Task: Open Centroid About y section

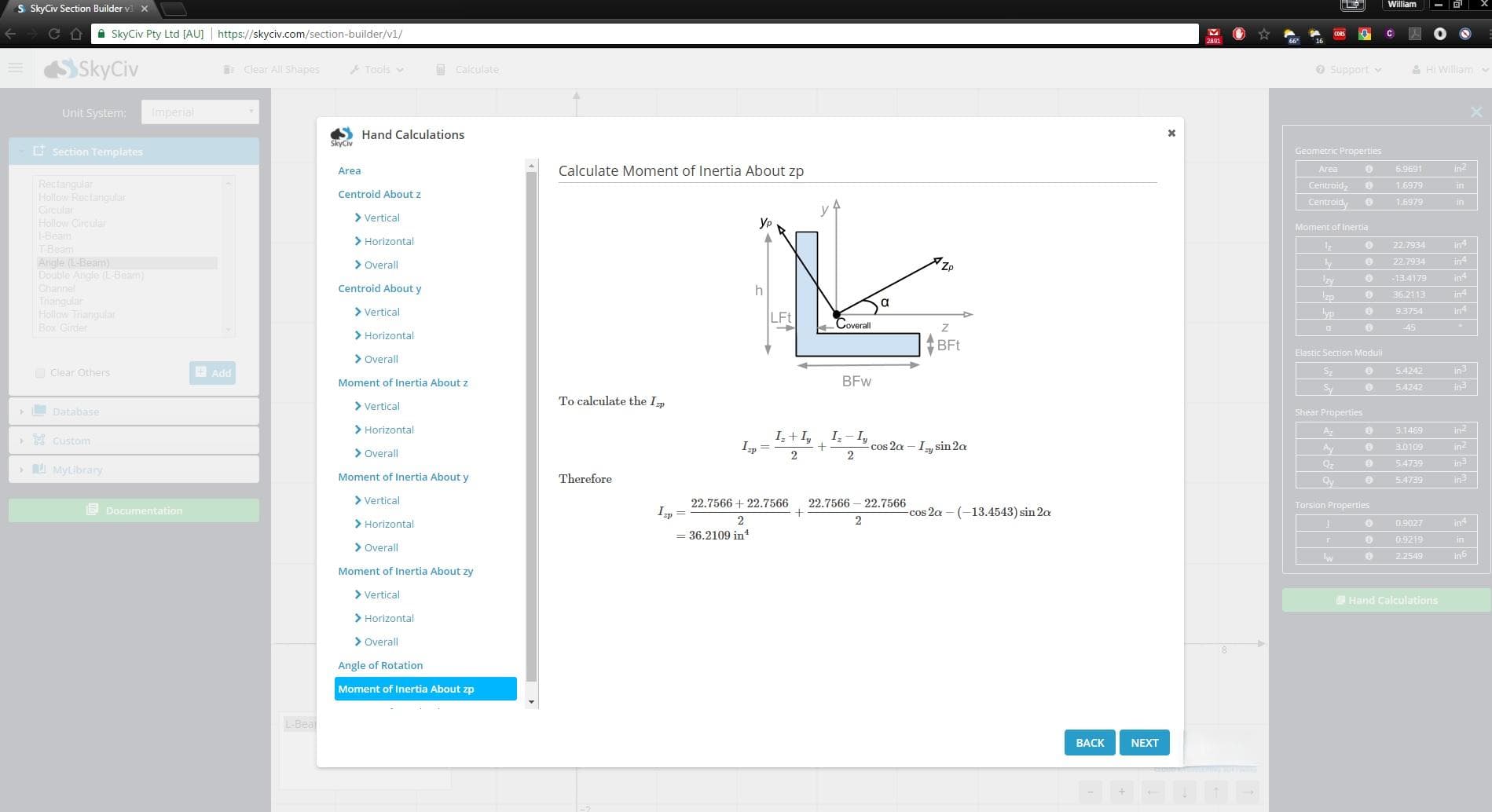Action: pos(379,288)
